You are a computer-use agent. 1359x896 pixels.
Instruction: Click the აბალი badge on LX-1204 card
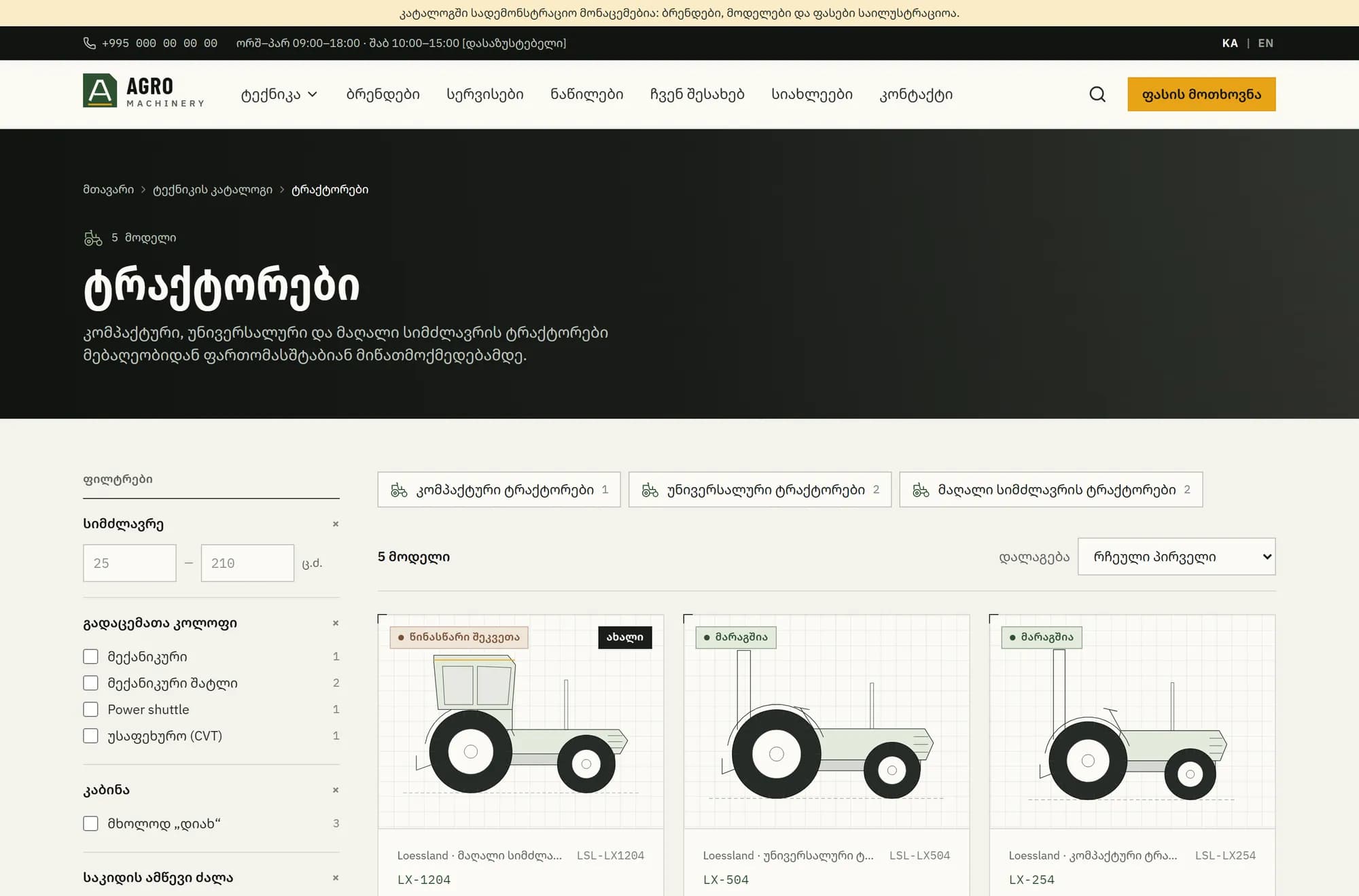[x=625, y=637]
